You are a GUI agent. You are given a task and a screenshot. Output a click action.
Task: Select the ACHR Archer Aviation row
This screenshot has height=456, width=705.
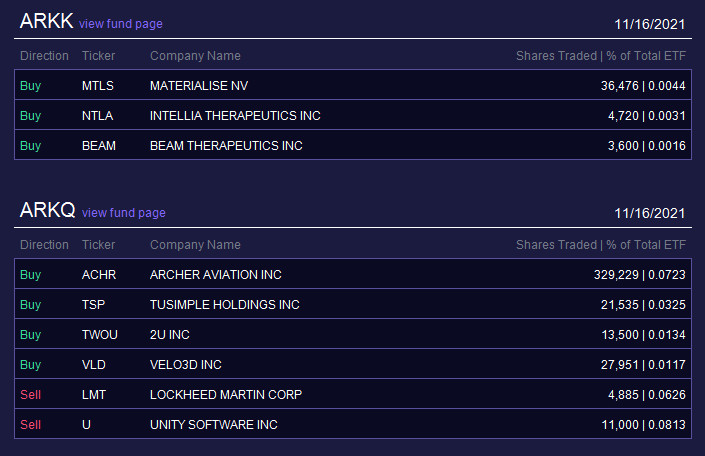point(353,274)
